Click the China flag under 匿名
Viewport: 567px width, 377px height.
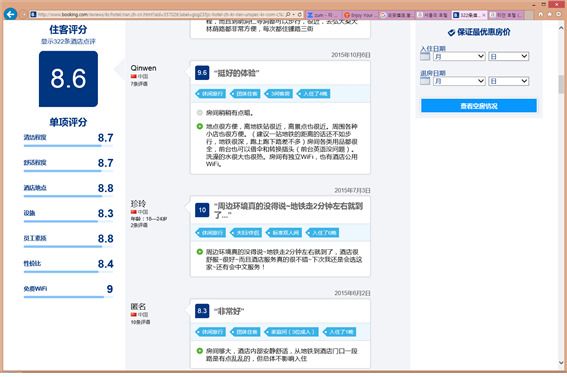click(x=133, y=314)
